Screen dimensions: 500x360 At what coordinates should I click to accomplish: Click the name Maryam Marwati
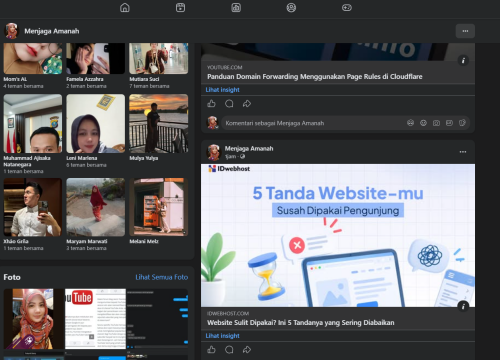[87, 241]
